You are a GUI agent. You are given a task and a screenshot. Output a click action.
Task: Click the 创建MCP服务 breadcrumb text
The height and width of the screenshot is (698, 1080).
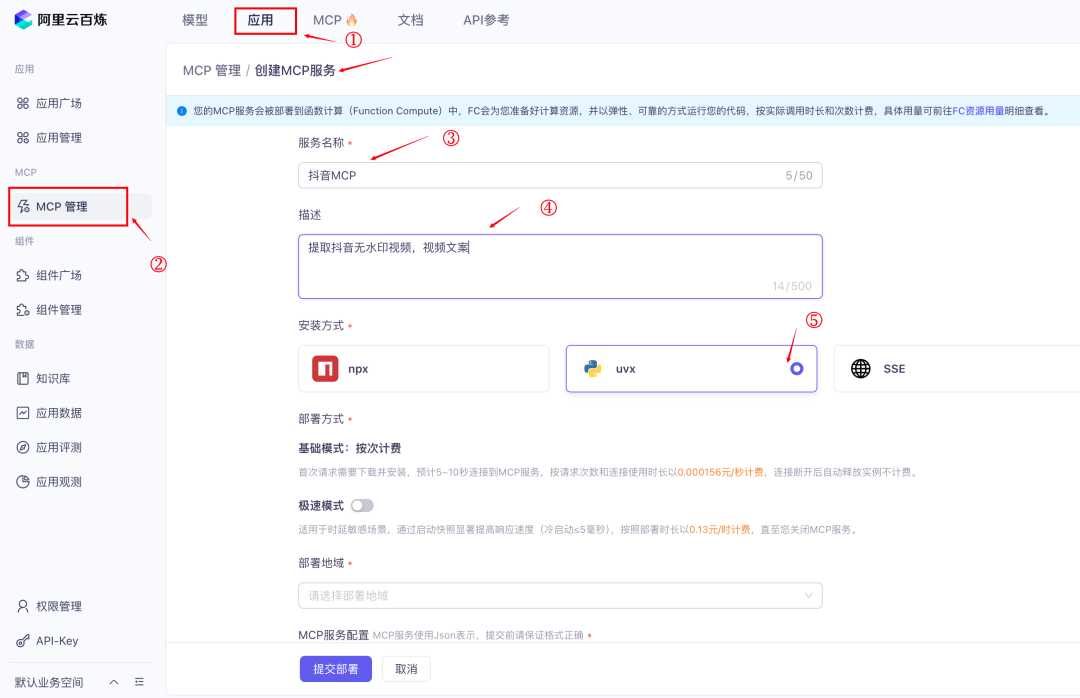(x=295, y=70)
